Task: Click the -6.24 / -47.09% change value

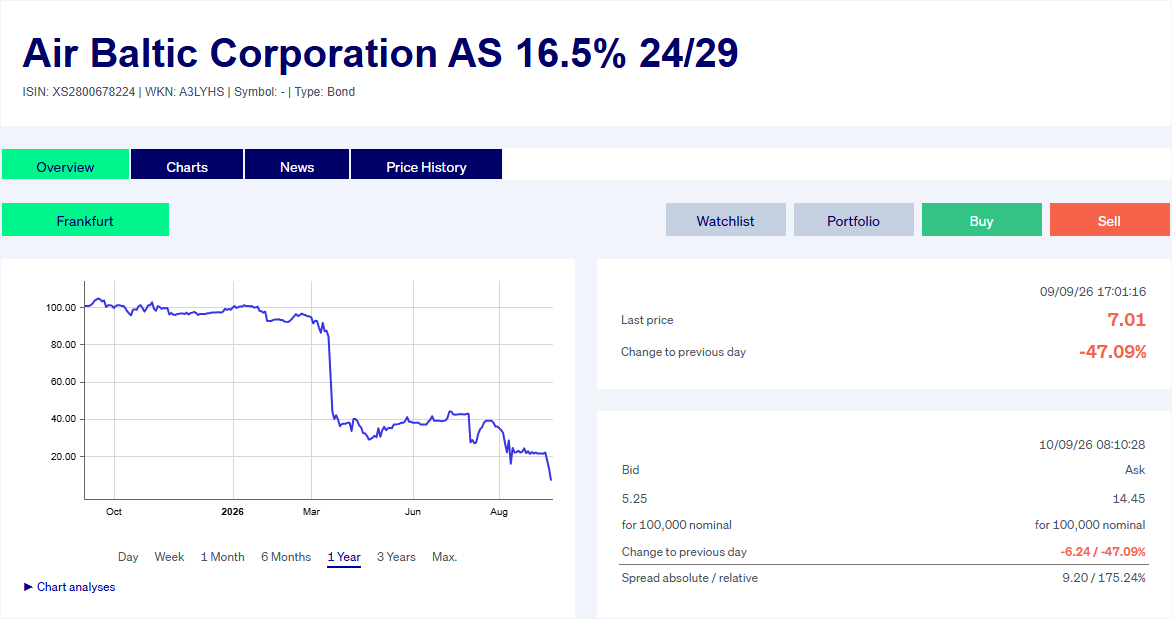Action: [1102, 552]
